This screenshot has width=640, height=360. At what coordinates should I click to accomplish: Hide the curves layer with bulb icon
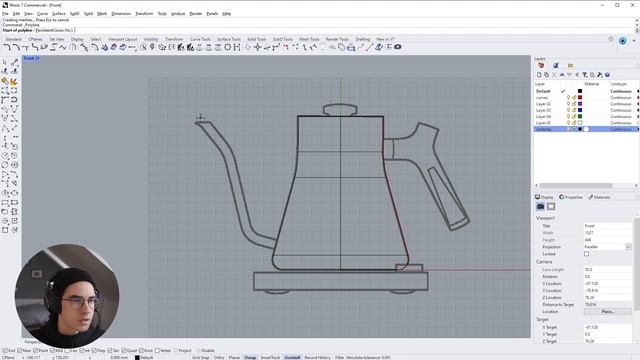[x=568, y=98]
